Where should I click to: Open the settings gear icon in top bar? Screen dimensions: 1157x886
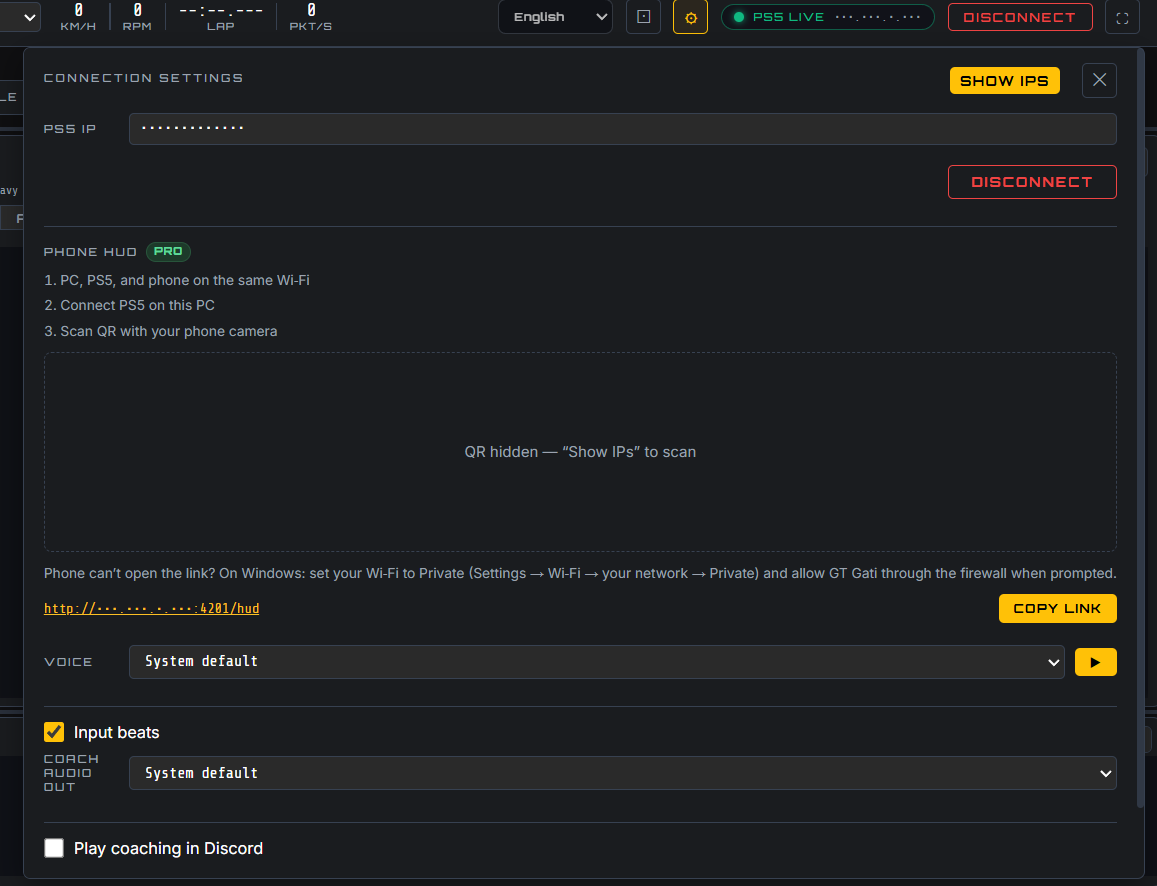[690, 18]
